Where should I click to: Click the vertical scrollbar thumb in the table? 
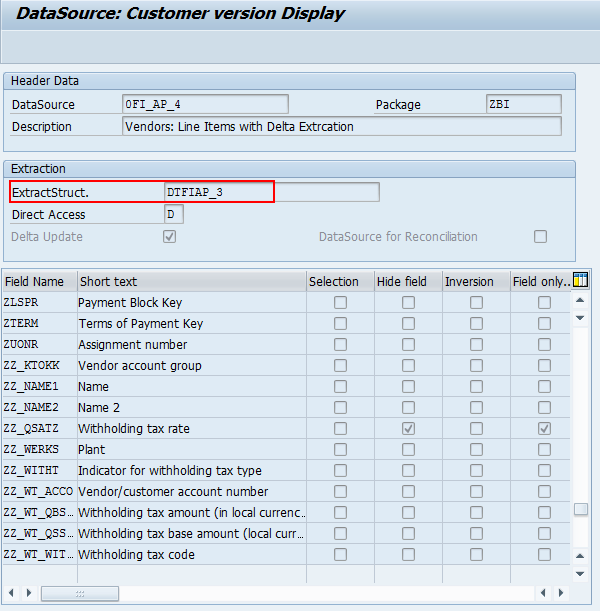pyautogui.click(x=581, y=509)
